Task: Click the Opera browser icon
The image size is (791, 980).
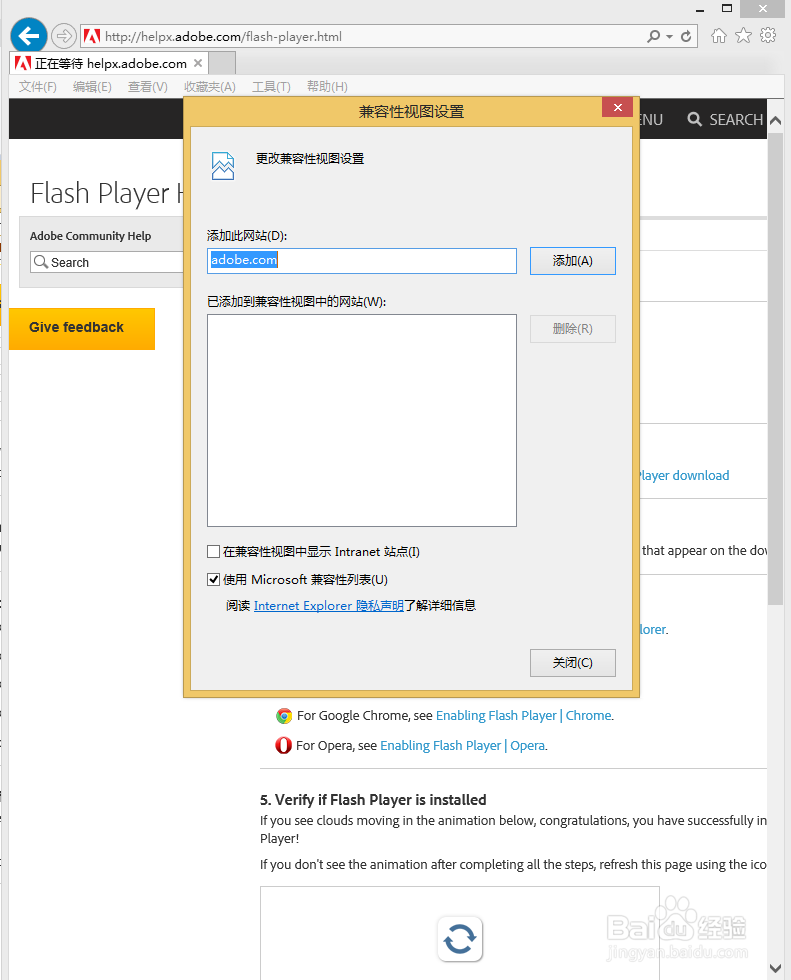Action: (x=284, y=745)
